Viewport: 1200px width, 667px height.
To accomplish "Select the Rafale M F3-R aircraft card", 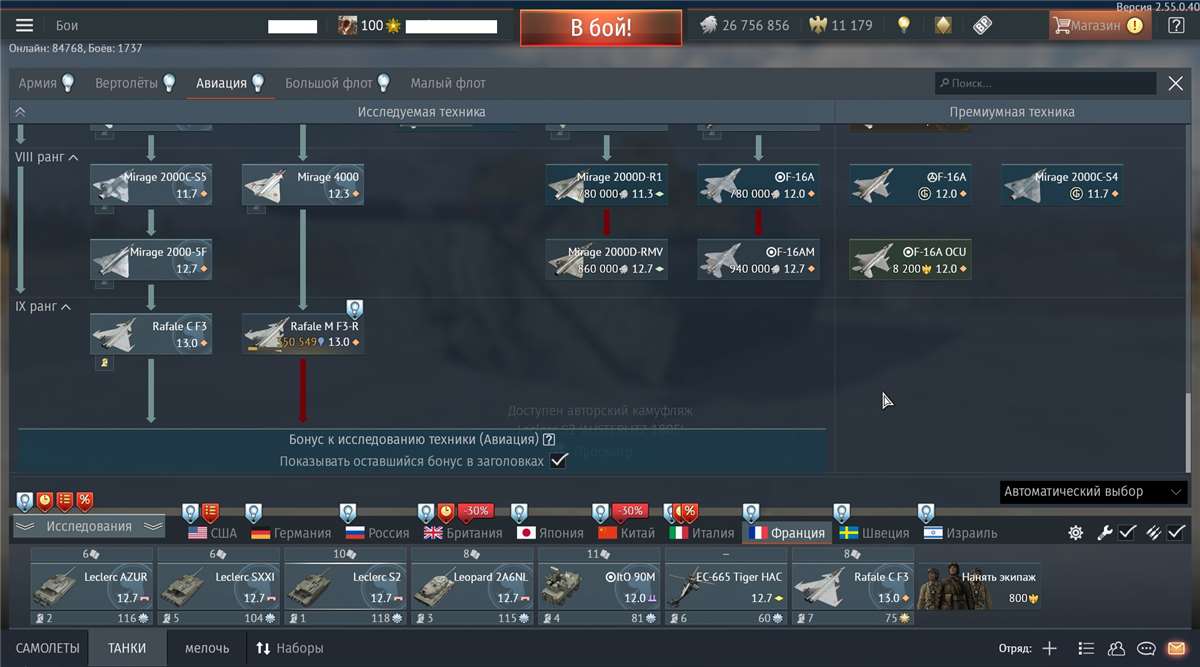I will [303, 334].
